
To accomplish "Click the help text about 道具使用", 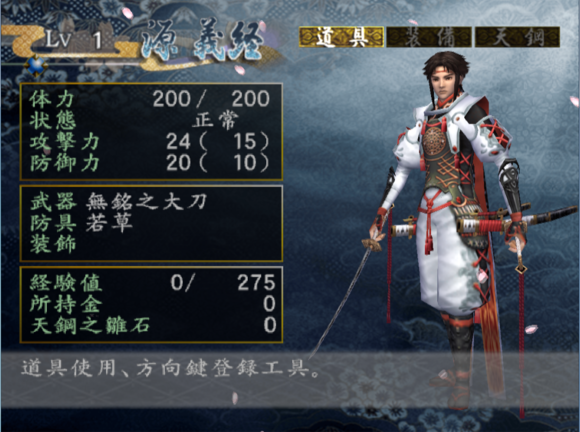I will click(x=171, y=368).
